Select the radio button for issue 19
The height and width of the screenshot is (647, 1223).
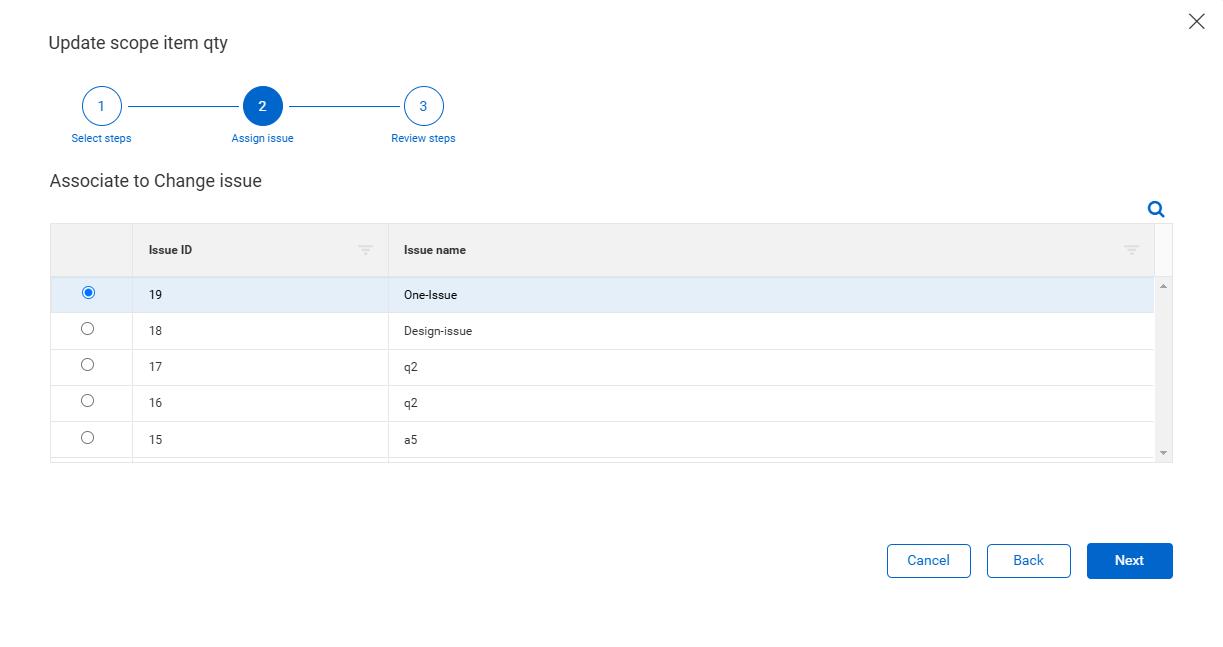88,293
